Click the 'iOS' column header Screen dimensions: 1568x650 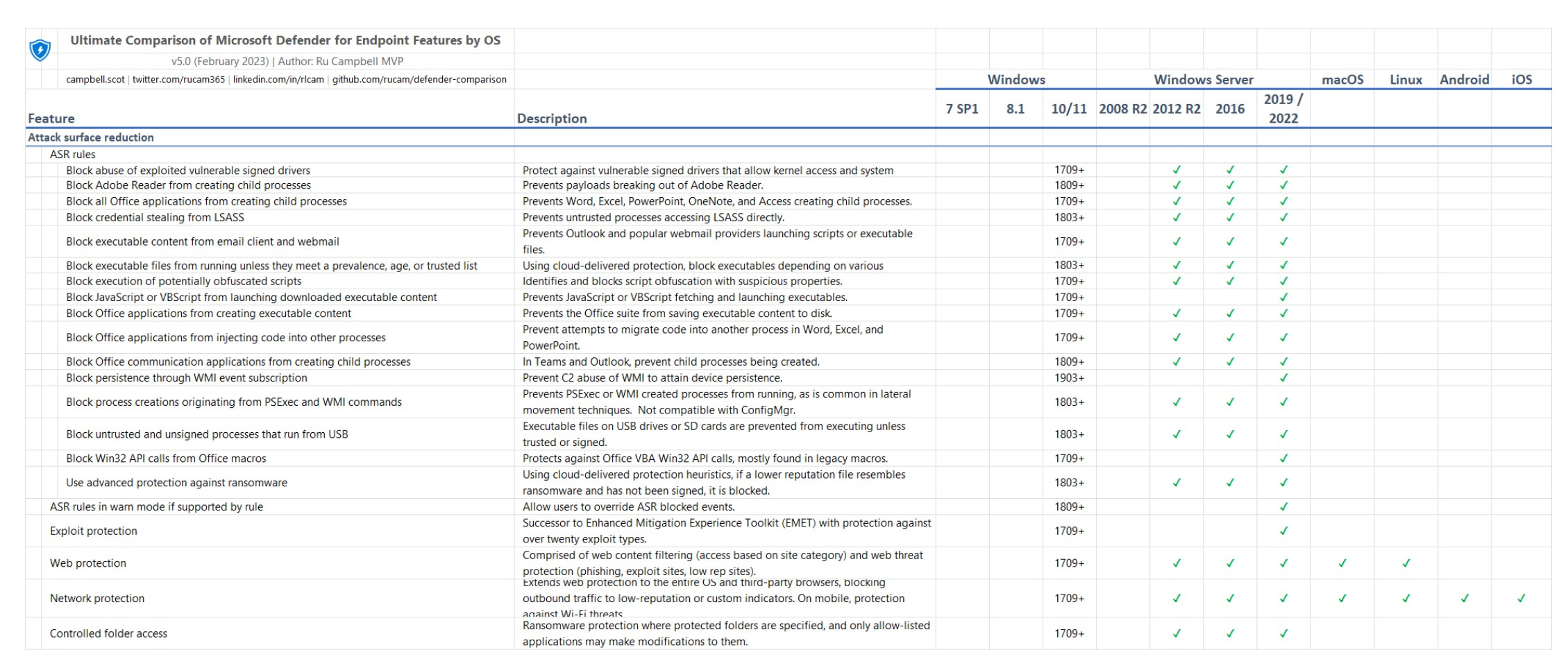(x=1521, y=80)
